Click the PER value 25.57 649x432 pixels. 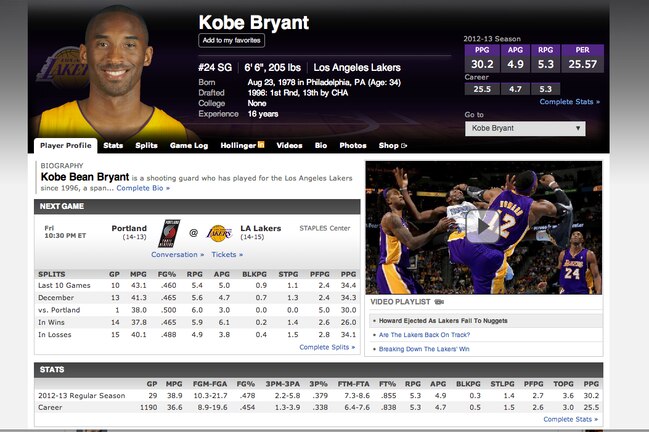[582, 64]
